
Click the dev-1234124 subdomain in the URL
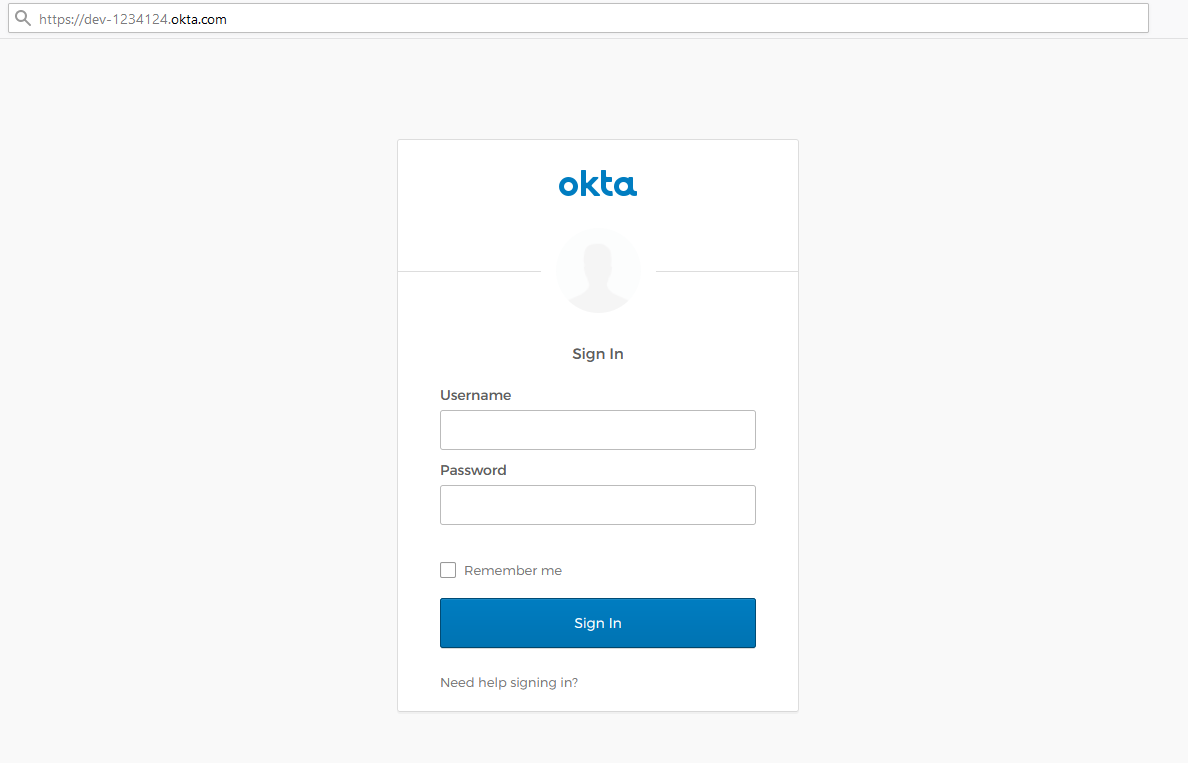[x=125, y=19]
